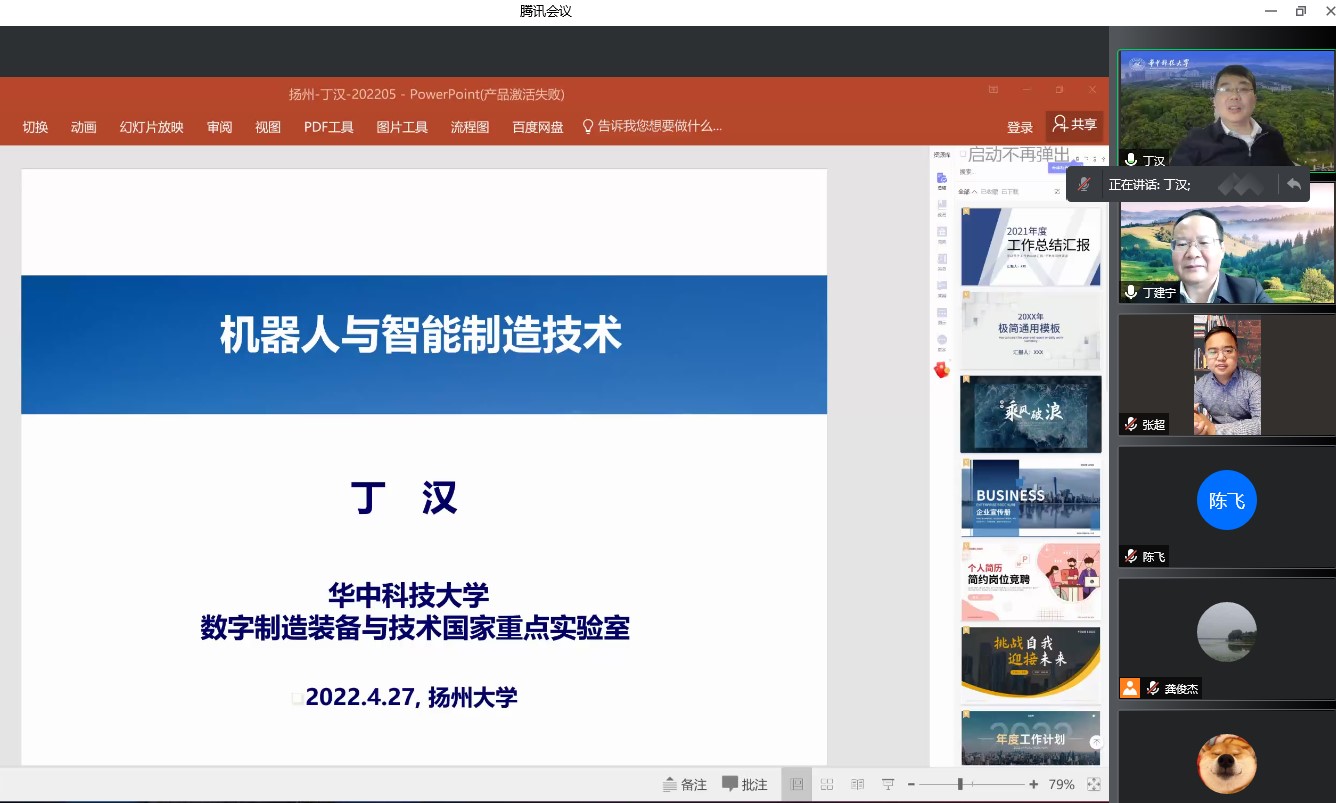Open the 百度网盘 ribbon tab
The height and width of the screenshot is (803, 1336).
(x=538, y=127)
